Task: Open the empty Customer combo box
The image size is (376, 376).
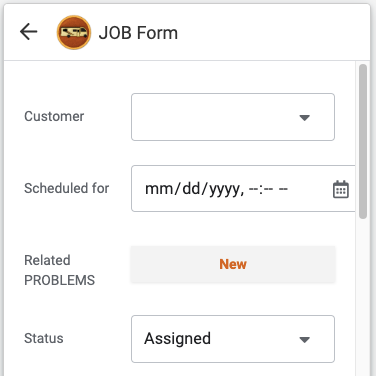Action: coord(233,117)
